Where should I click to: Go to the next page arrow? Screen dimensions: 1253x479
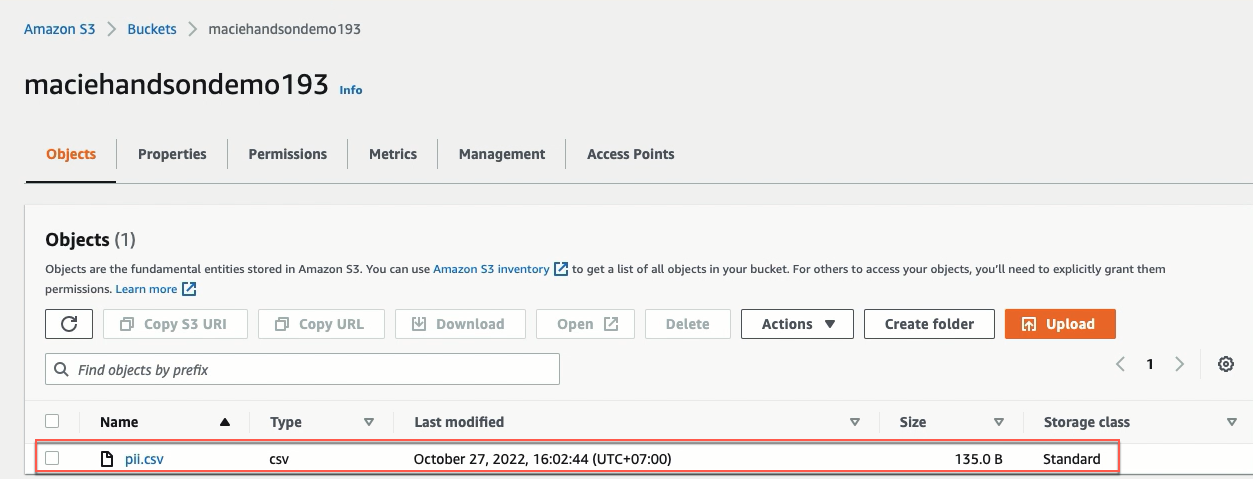tap(1180, 365)
